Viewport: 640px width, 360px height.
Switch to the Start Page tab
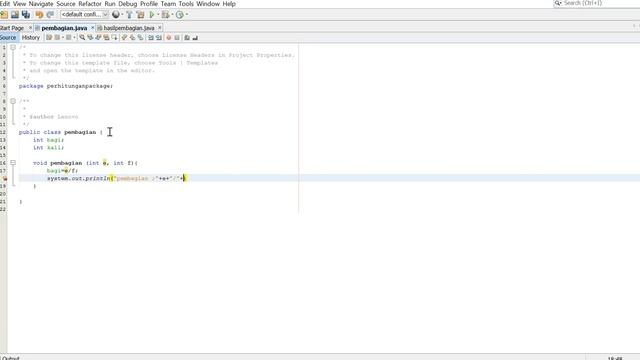click(12, 28)
